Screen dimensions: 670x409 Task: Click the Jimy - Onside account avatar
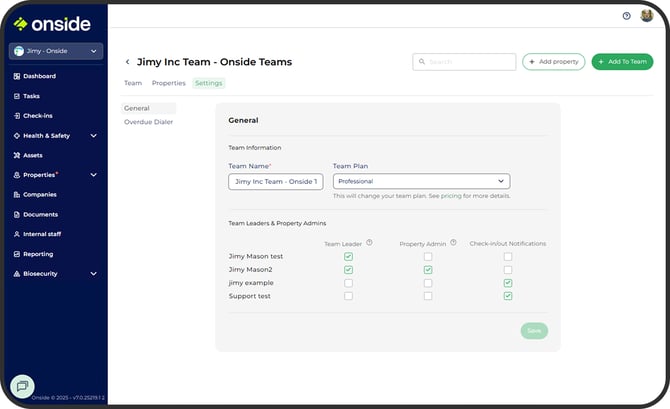coord(19,51)
